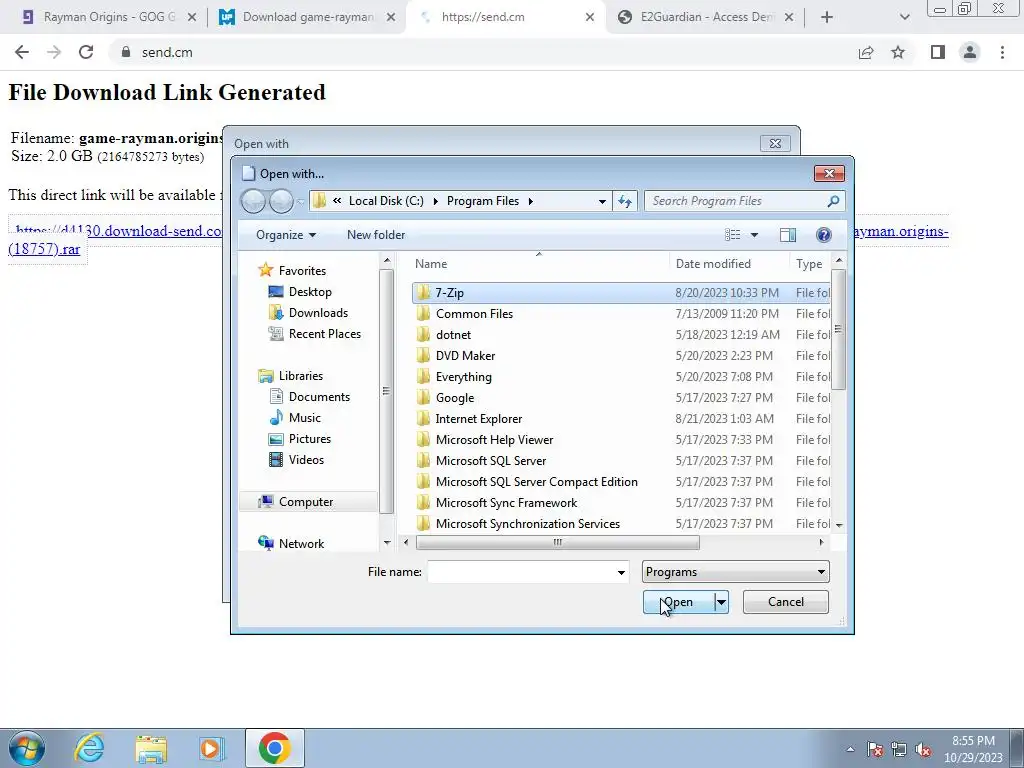Open Windows Media Player from taskbar
Image resolution: width=1024 pixels, height=768 pixels.
211,748
